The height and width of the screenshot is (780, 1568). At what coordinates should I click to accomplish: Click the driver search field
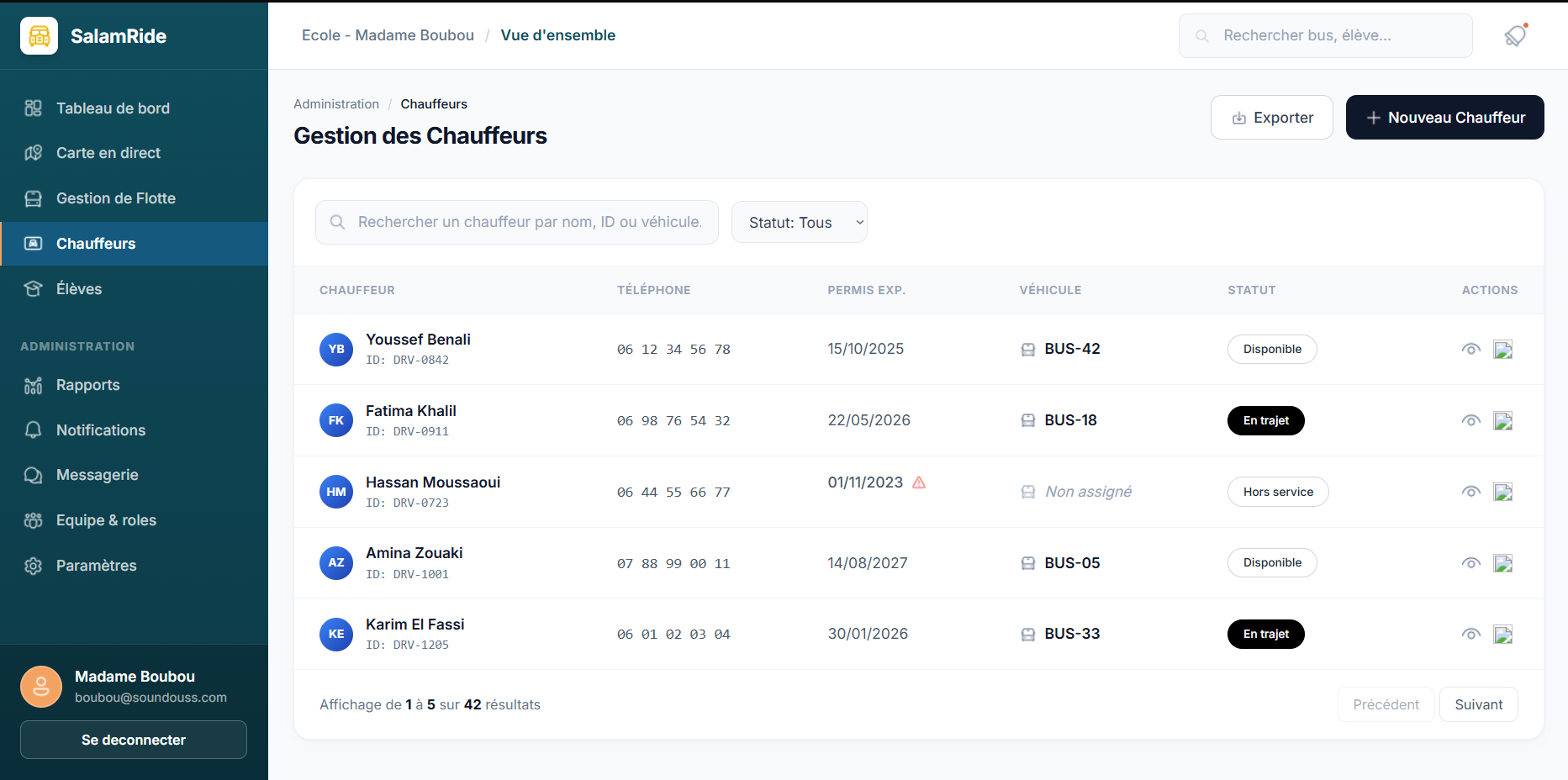(x=528, y=223)
